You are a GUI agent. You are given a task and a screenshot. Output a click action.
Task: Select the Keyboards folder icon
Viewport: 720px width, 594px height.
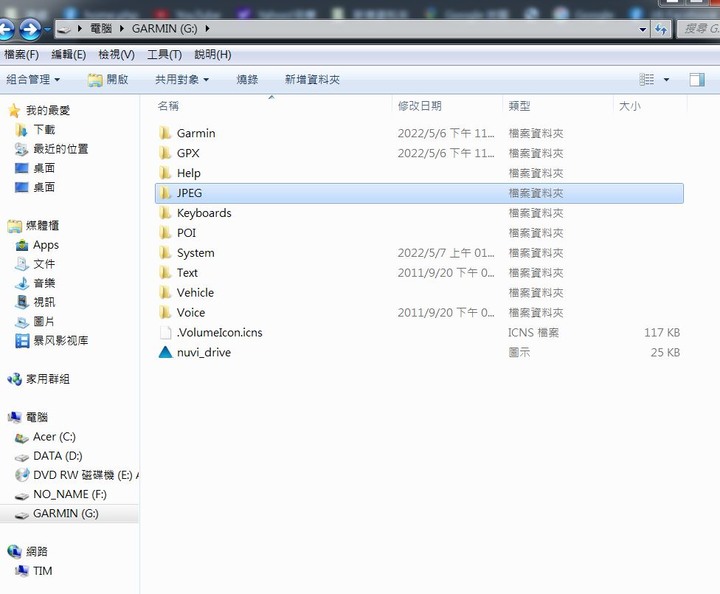[x=165, y=213]
